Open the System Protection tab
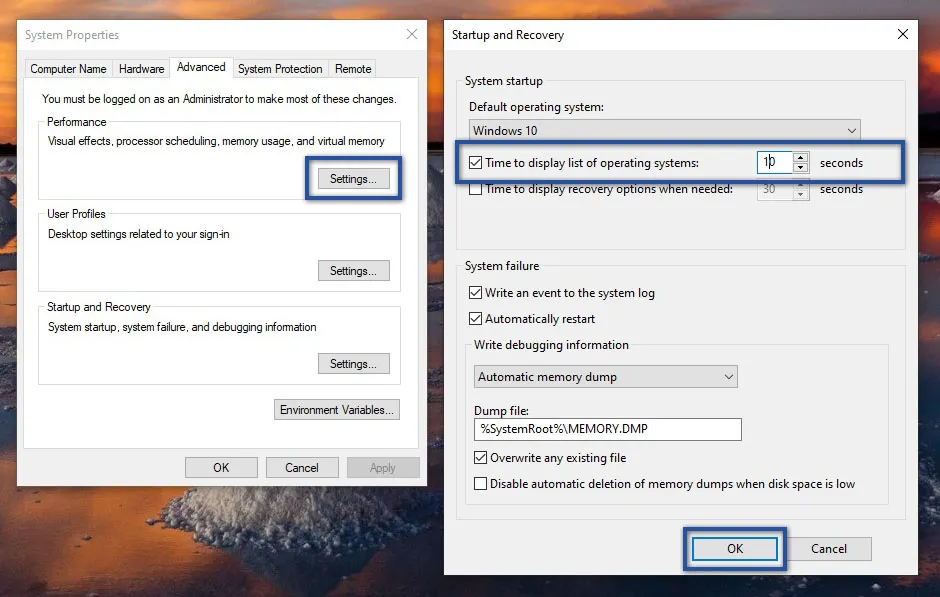Screen dimensions: 940x597 coord(280,69)
